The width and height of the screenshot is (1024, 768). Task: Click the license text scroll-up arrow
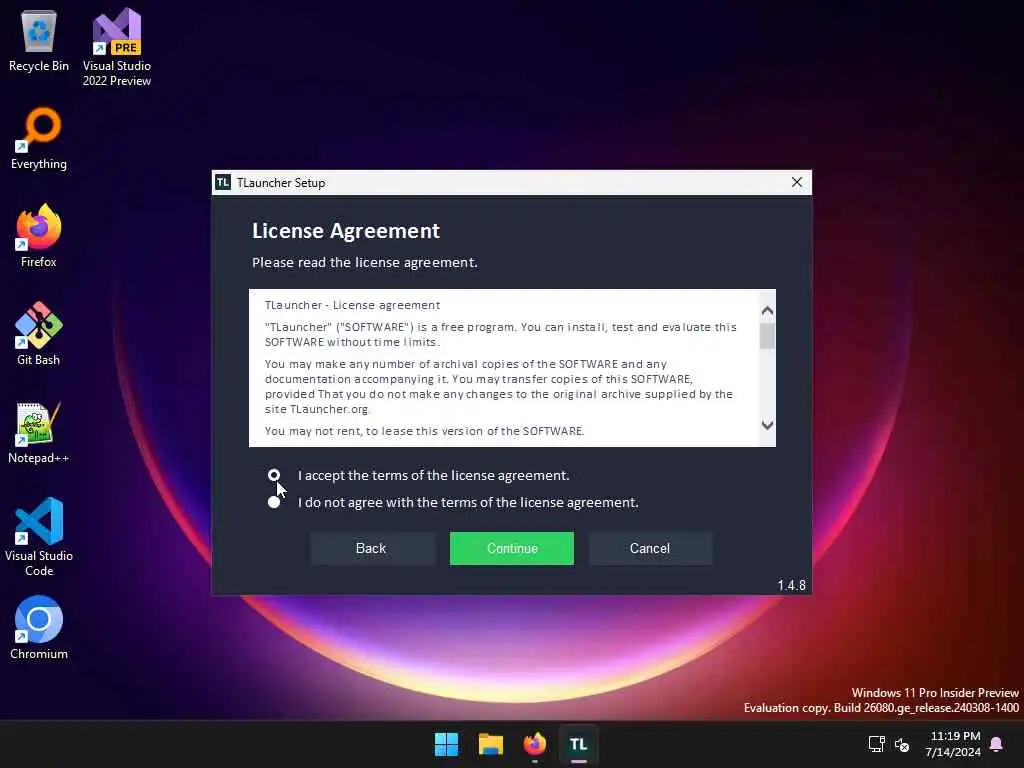pos(767,311)
